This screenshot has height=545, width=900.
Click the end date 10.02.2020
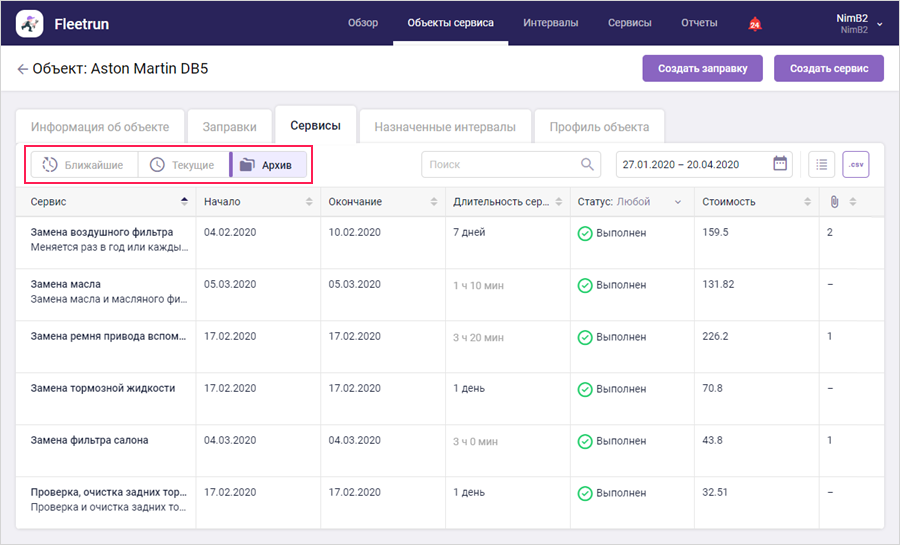tap(354, 232)
